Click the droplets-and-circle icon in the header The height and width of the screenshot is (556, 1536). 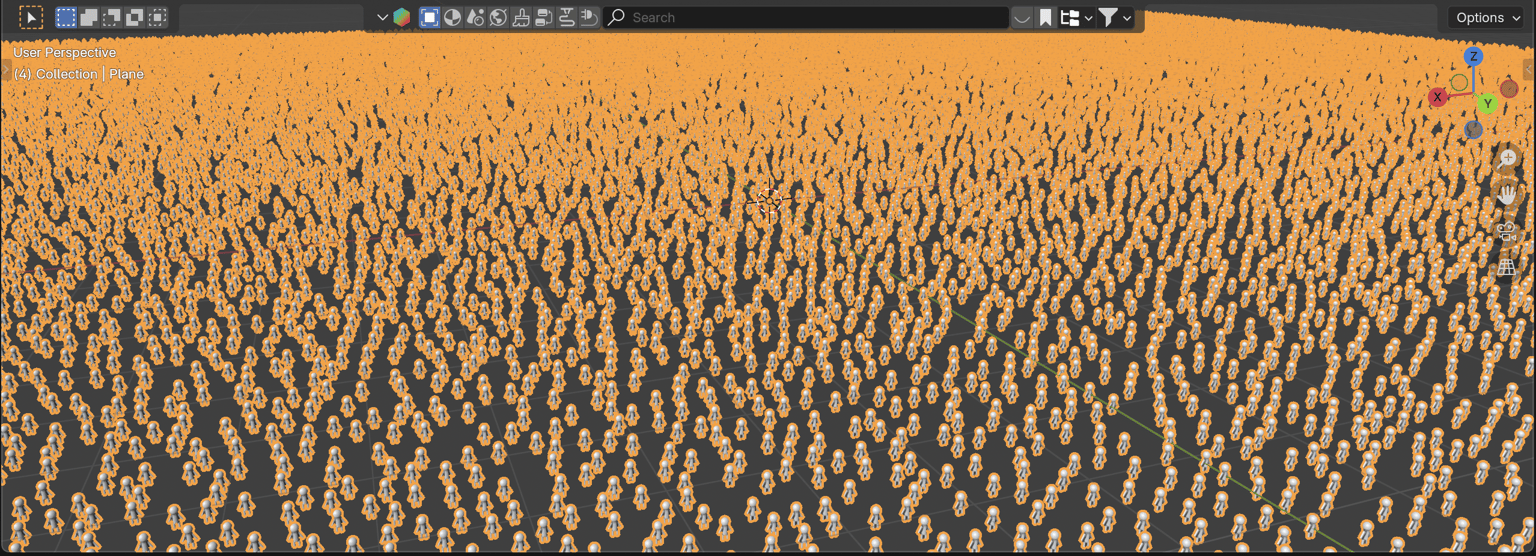476,17
